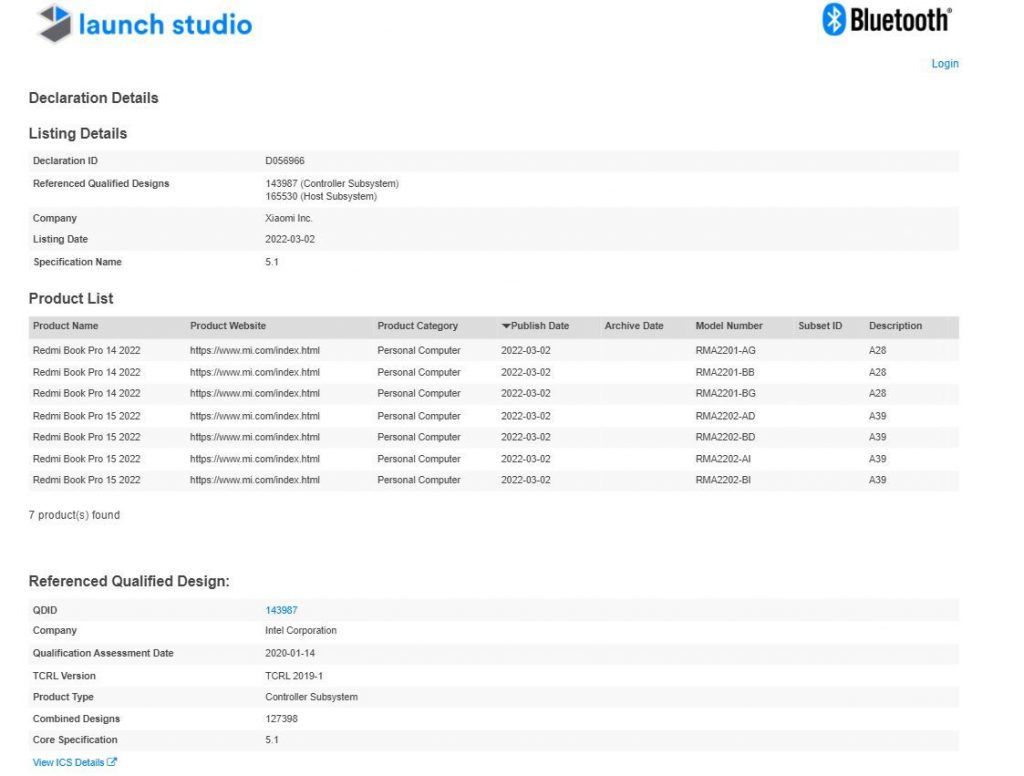Sort by Publish Date column arrow
The image size is (1024, 776).
tap(505, 326)
